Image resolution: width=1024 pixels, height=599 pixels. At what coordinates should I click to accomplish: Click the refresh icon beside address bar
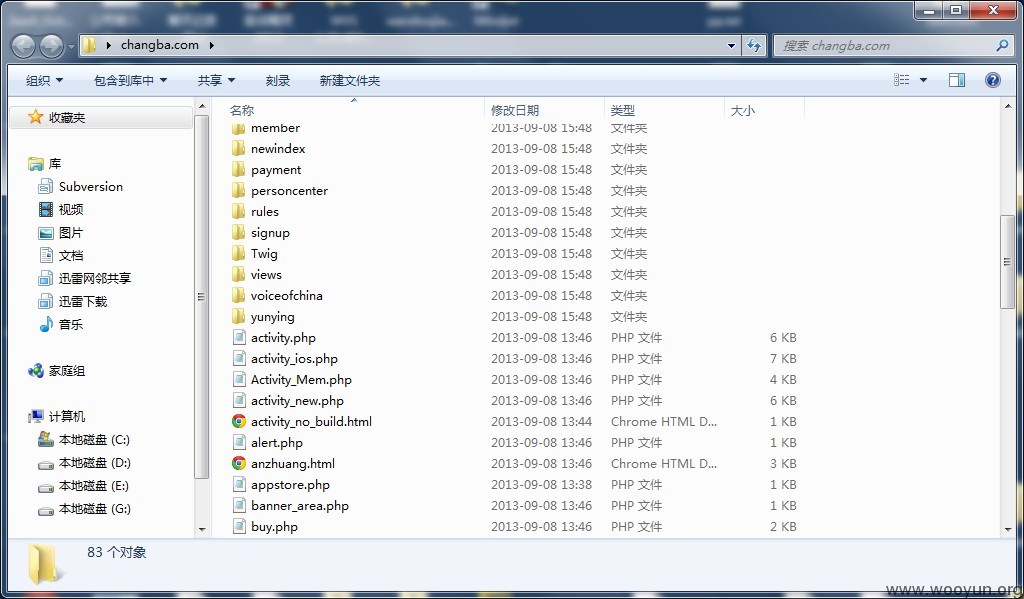point(754,45)
